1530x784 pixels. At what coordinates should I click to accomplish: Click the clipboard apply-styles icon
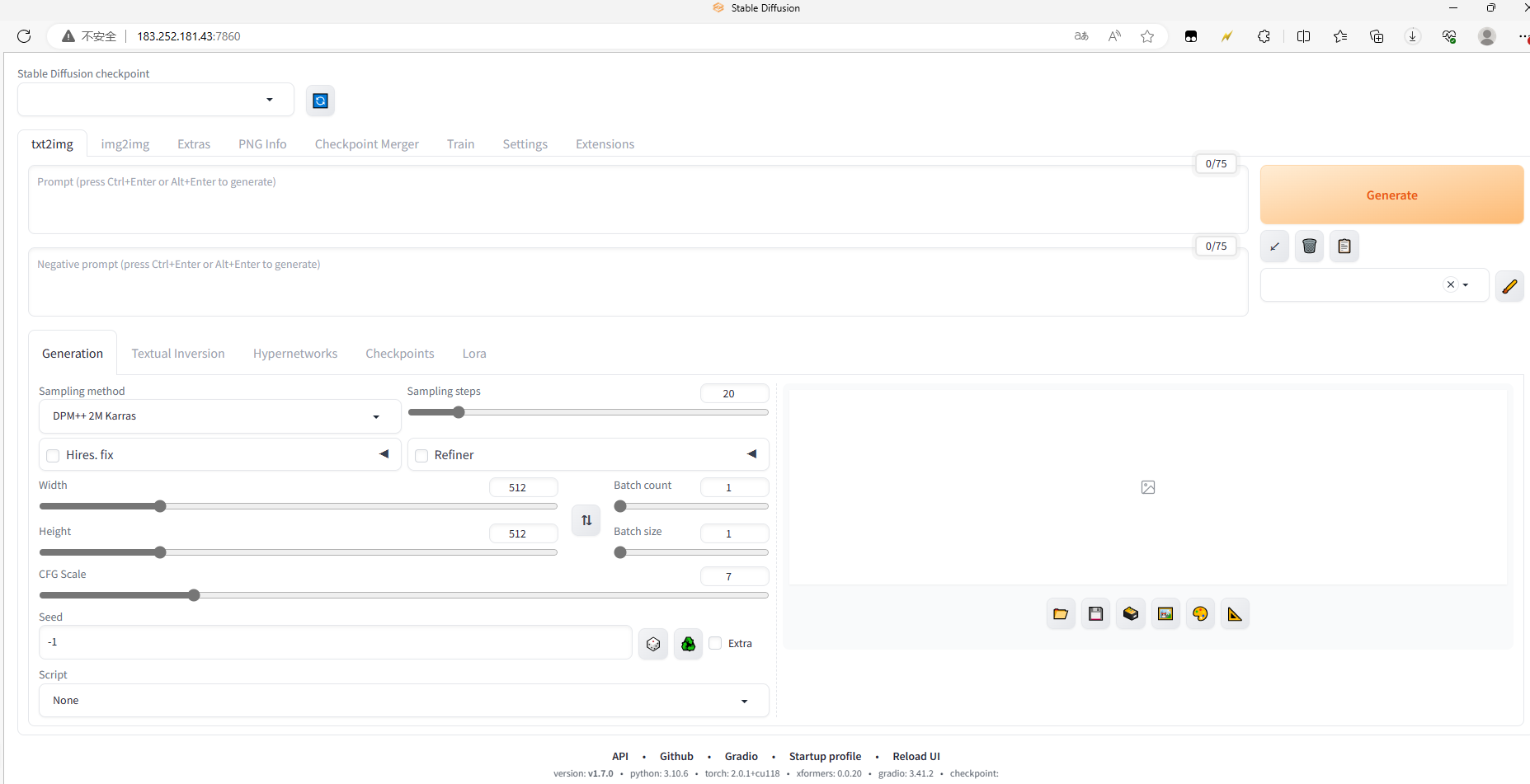coord(1344,246)
